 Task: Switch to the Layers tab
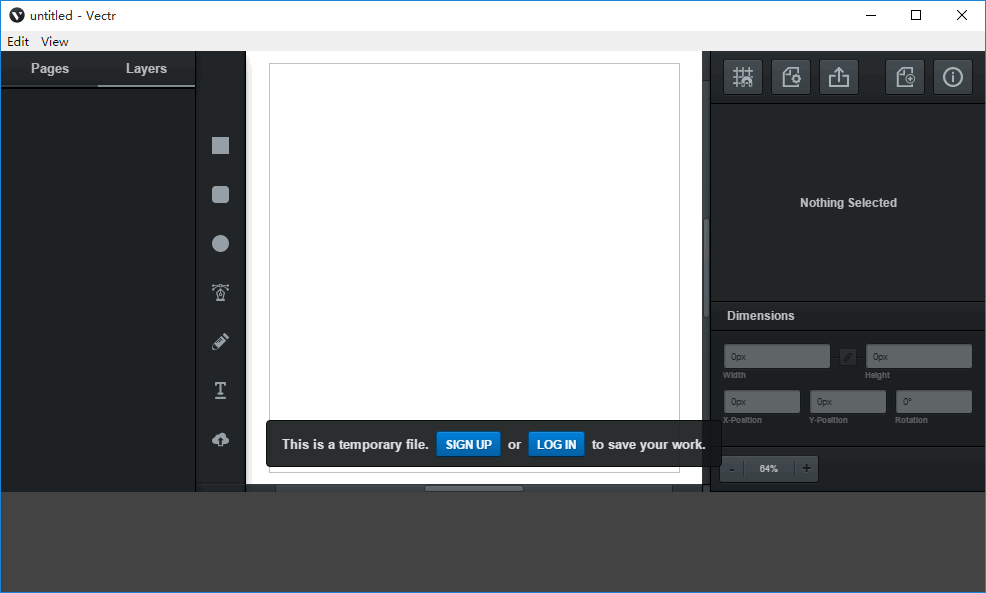pyautogui.click(x=146, y=69)
